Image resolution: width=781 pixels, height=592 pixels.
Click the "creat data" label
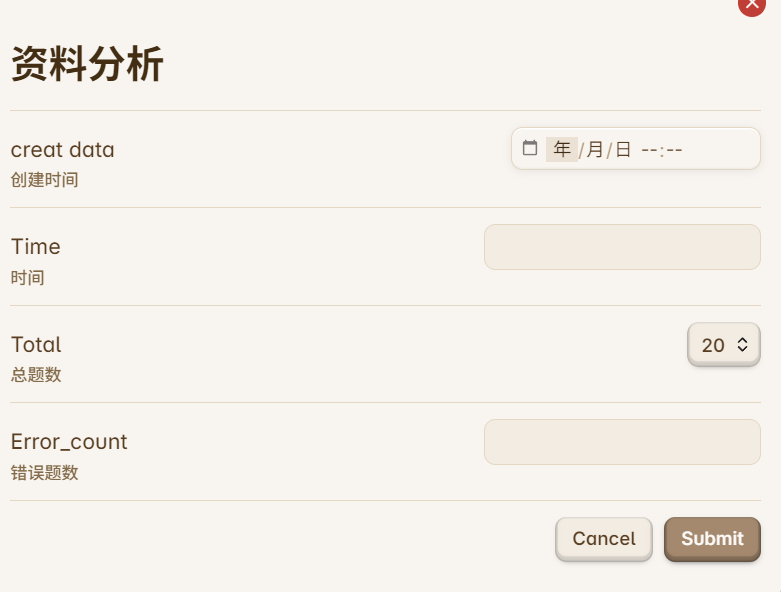[63, 150]
